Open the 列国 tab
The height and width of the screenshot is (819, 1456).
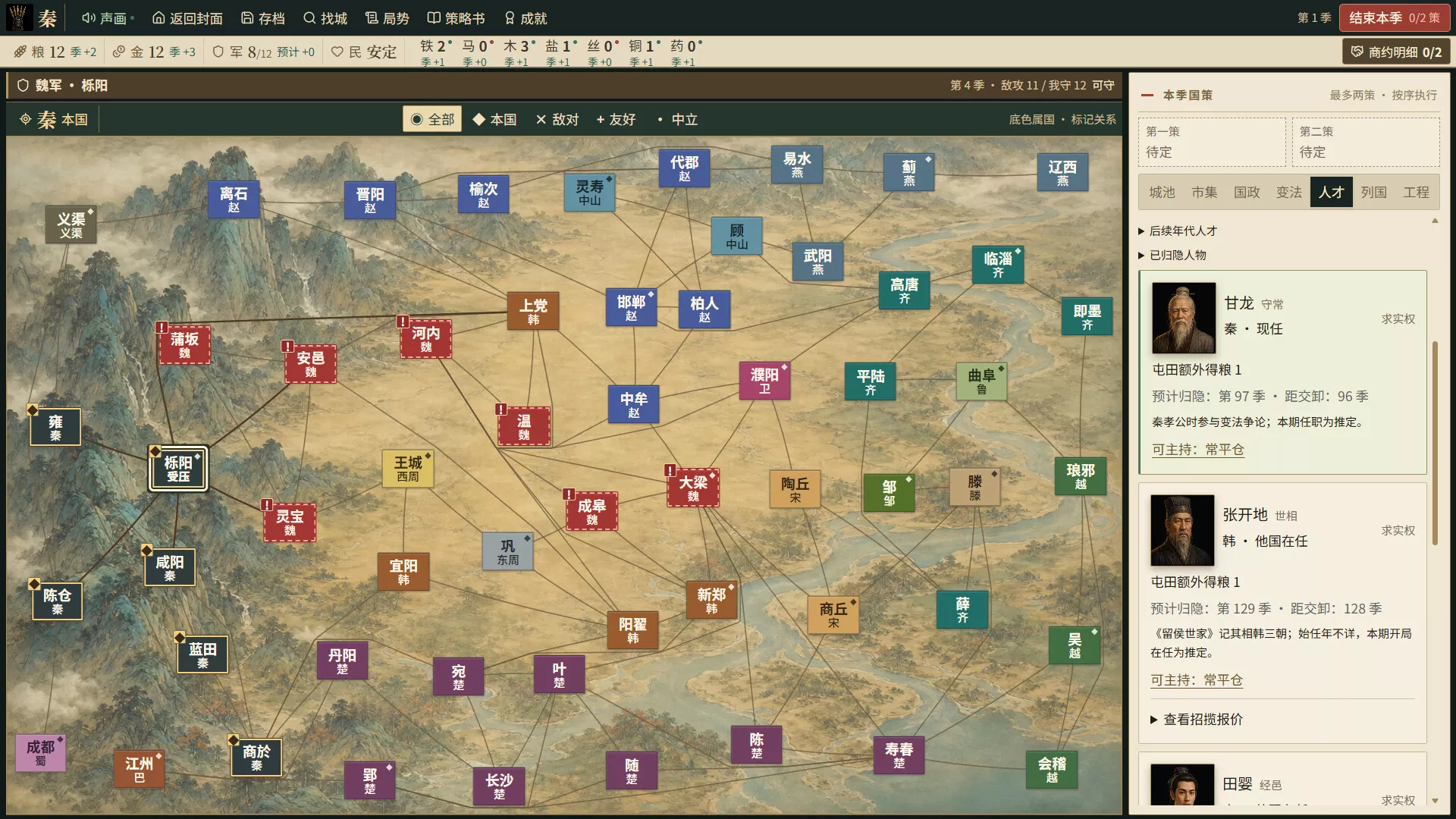coord(1373,193)
